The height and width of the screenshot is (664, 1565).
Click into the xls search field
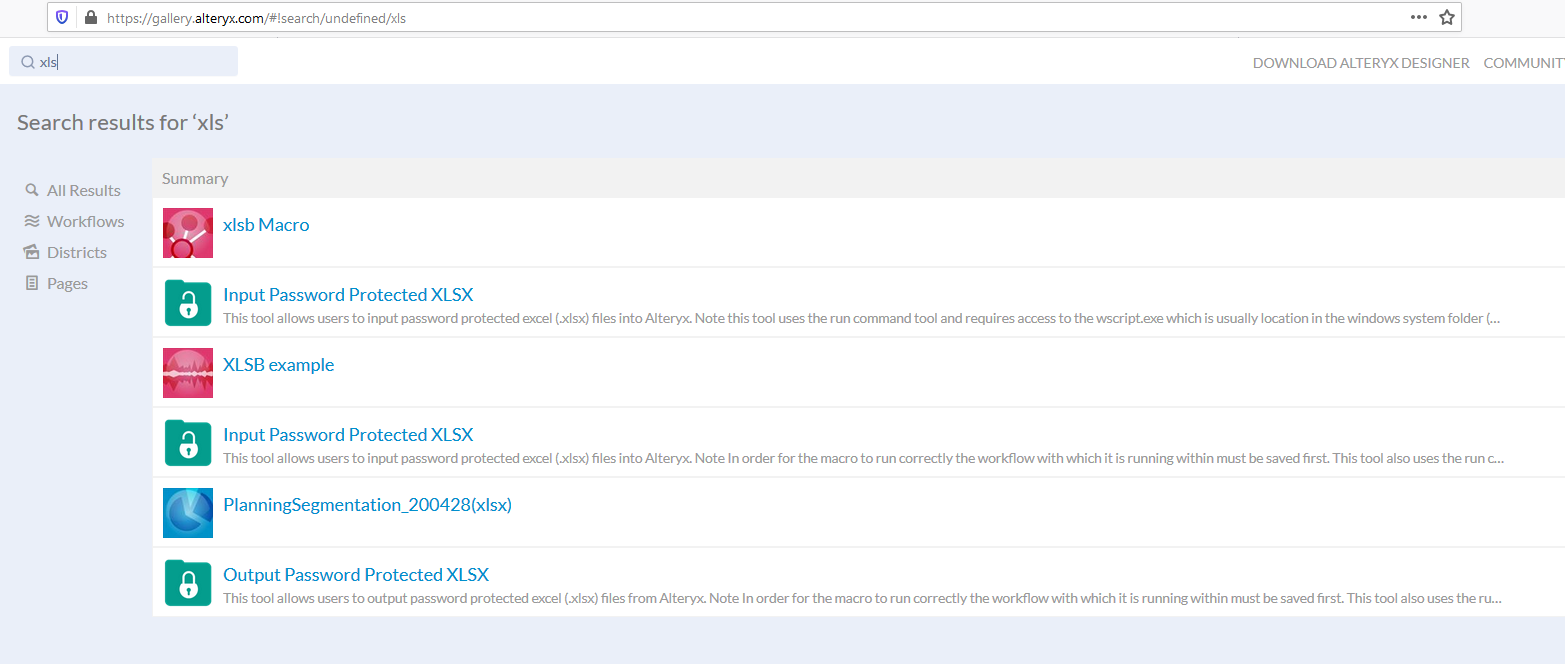124,61
